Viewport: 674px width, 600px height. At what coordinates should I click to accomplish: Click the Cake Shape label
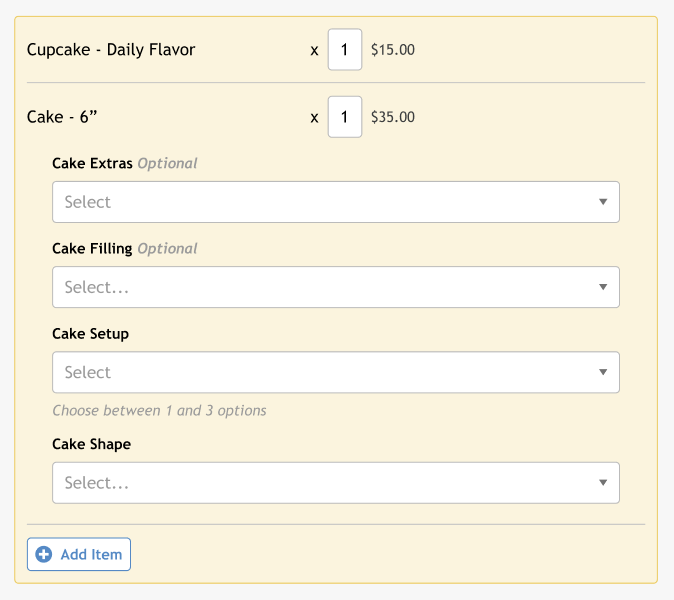tap(92, 444)
